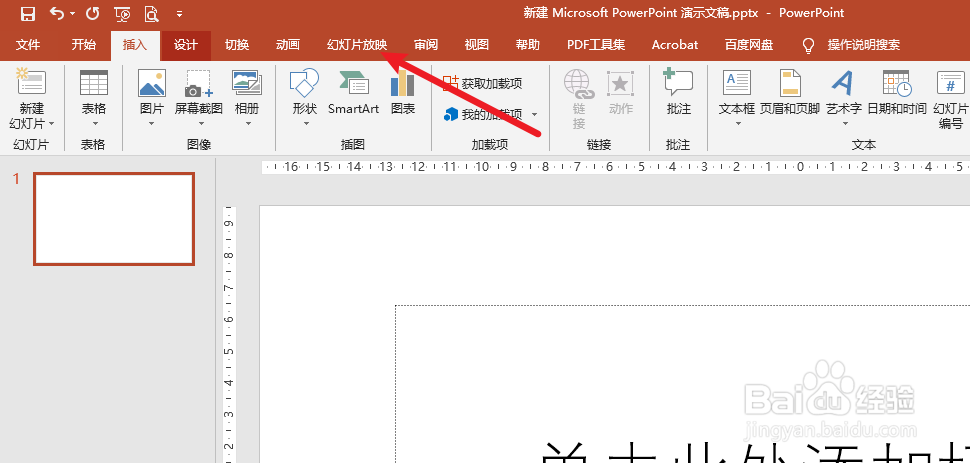Click the 相册 photo album icon
The height and width of the screenshot is (463, 970).
(247, 82)
